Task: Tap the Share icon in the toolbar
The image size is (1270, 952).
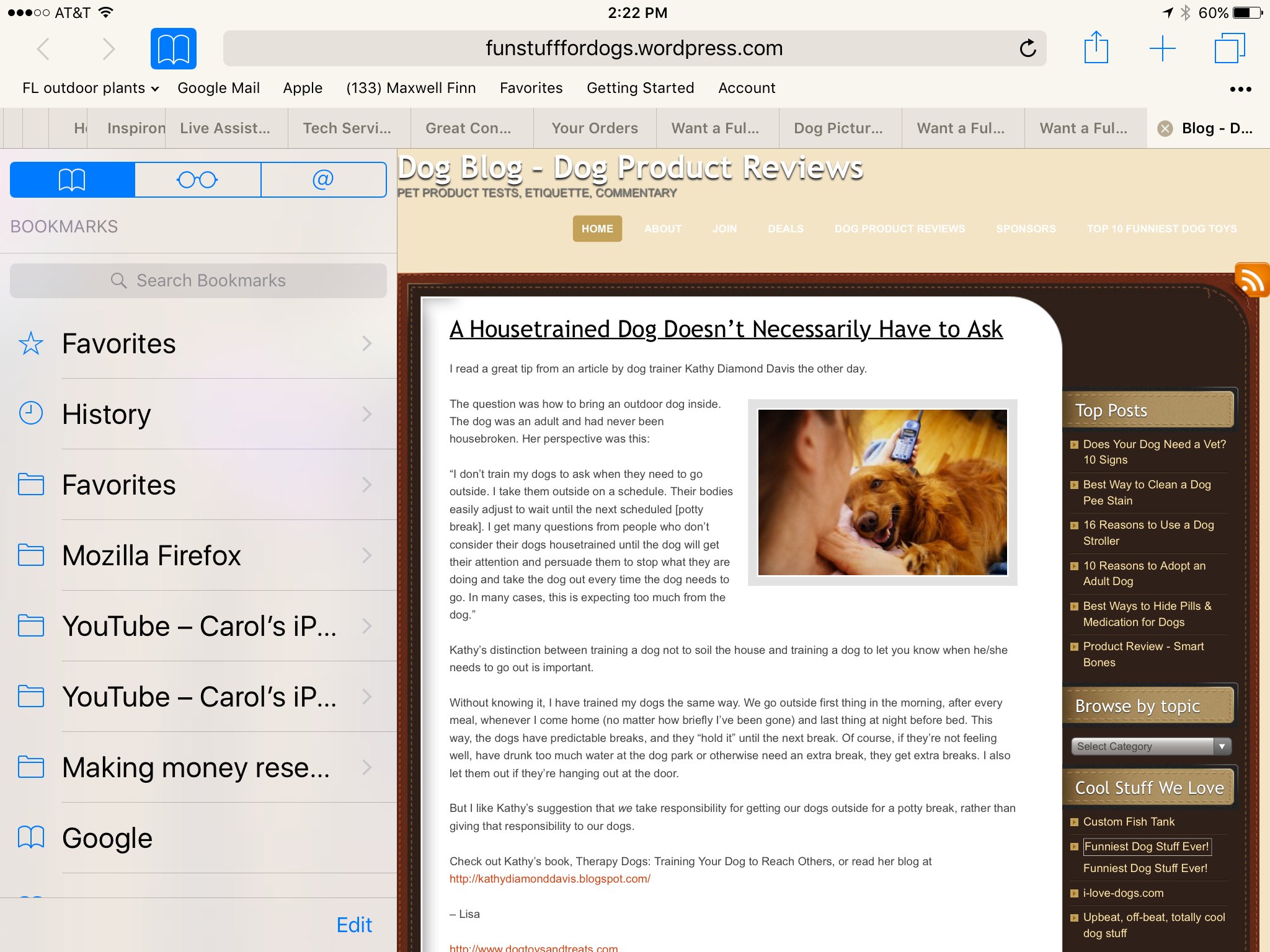Action: click(x=1096, y=48)
